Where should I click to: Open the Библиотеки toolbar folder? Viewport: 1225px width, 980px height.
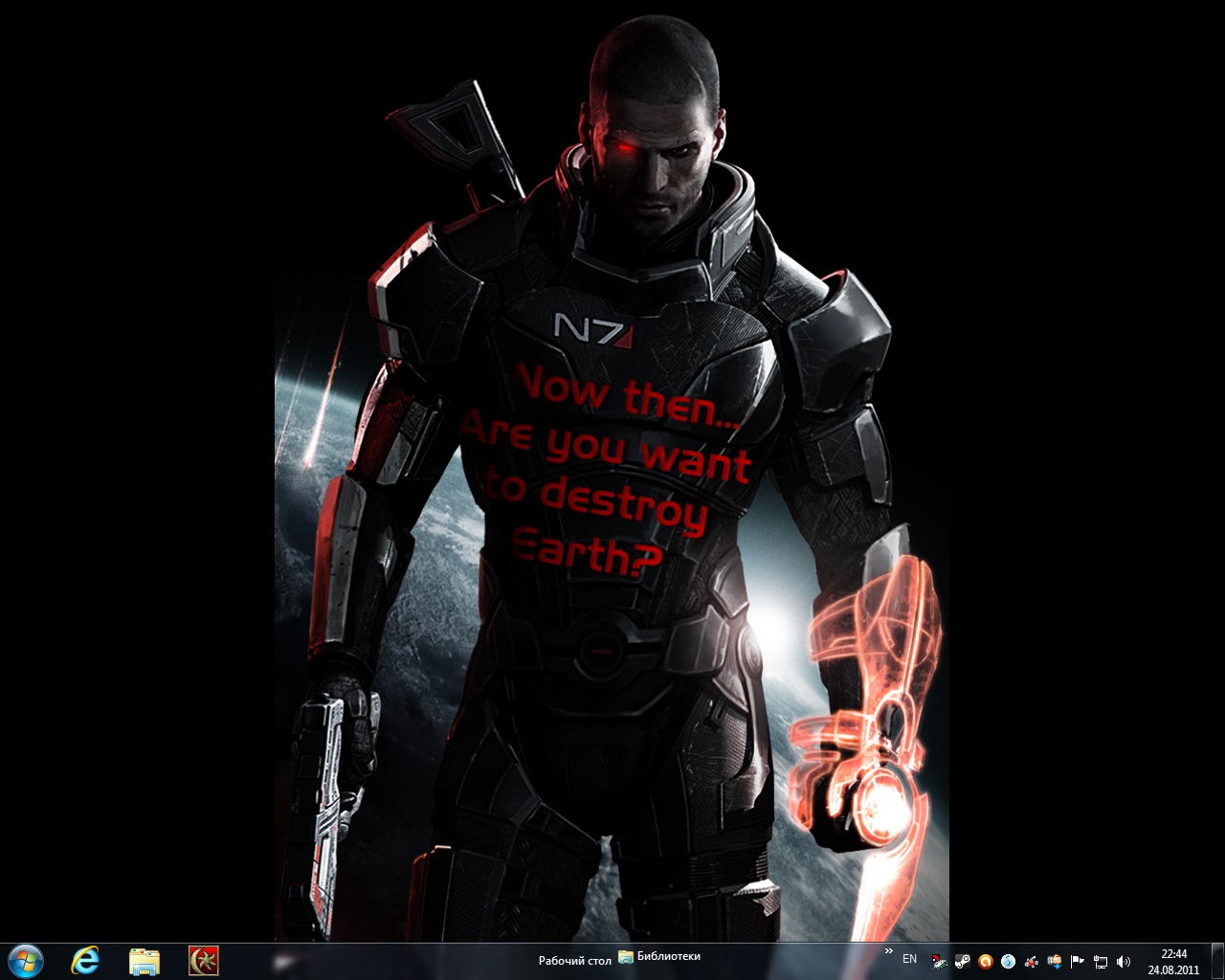click(x=660, y=956)
